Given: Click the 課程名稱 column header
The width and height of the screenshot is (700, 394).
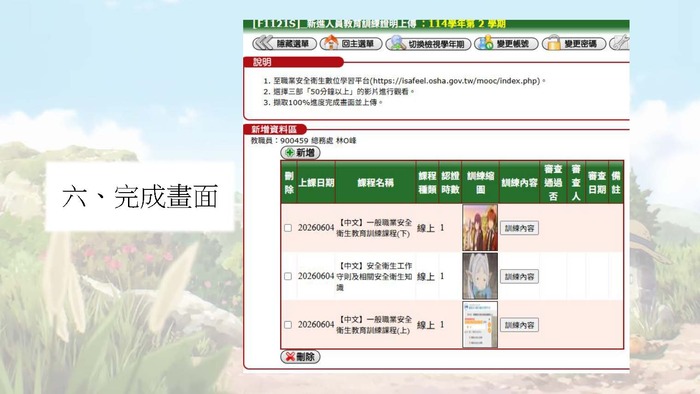Looking at the screenshot, I should (375, 182).
